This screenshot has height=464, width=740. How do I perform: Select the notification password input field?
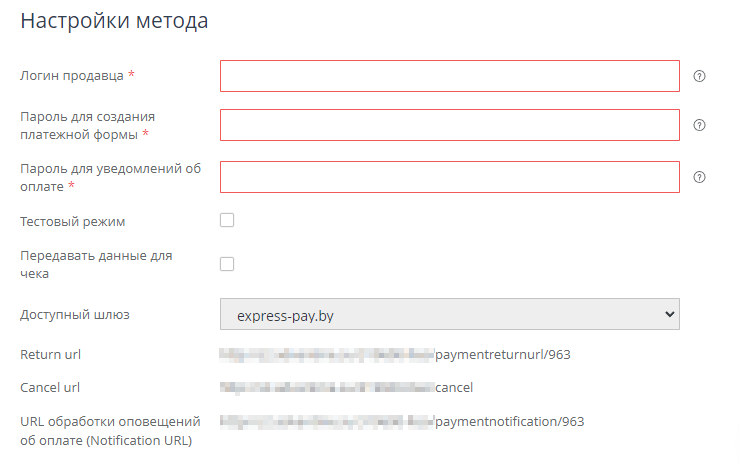click(449, 177)
